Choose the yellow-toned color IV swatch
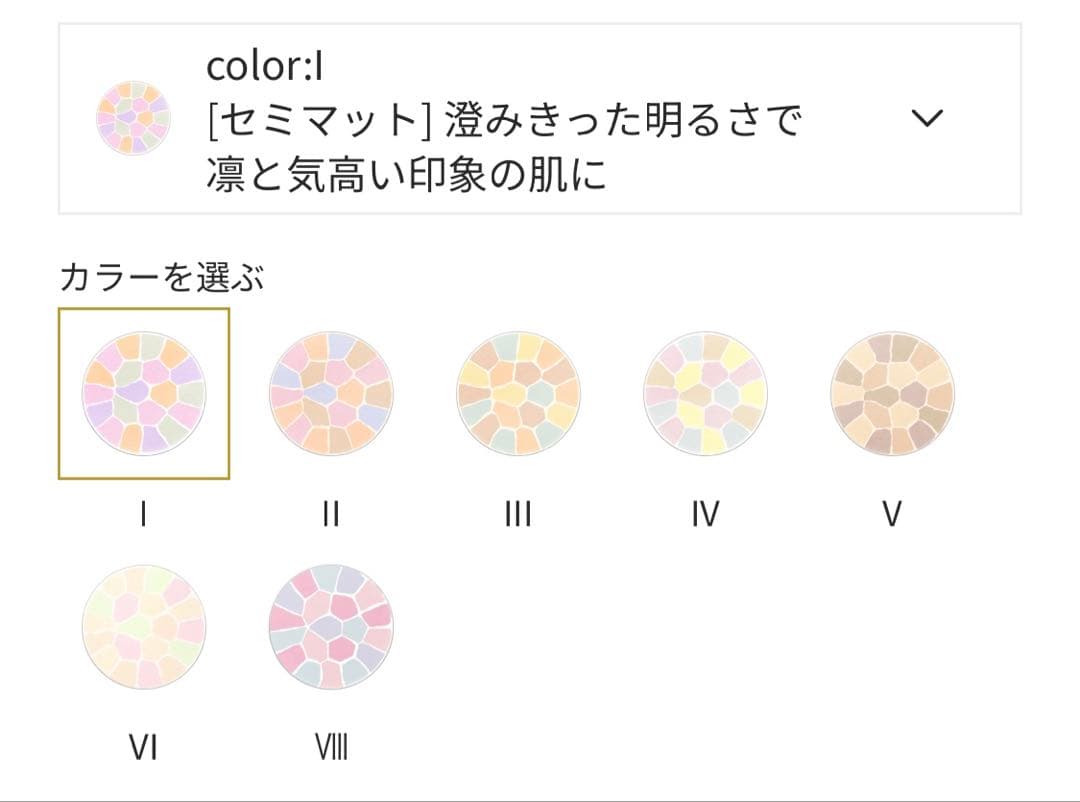 [703, 393]
